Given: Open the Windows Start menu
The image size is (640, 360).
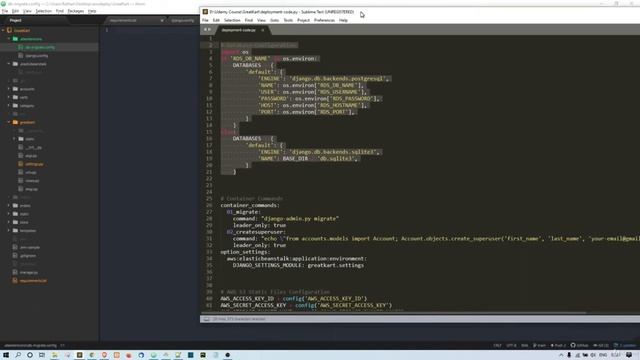Looking at the screenshot, I should [x=6, y=355].
